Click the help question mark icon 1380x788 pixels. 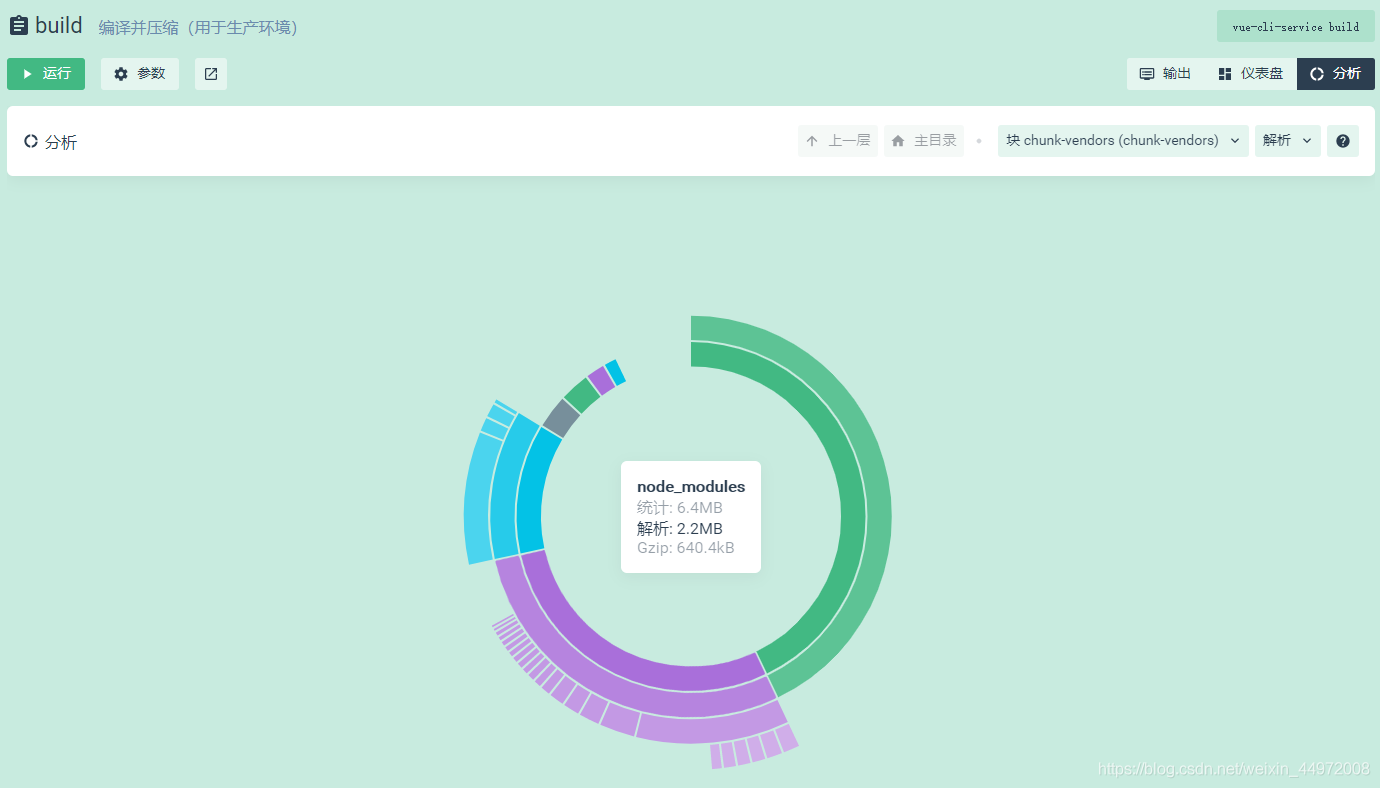[1343, 141]
